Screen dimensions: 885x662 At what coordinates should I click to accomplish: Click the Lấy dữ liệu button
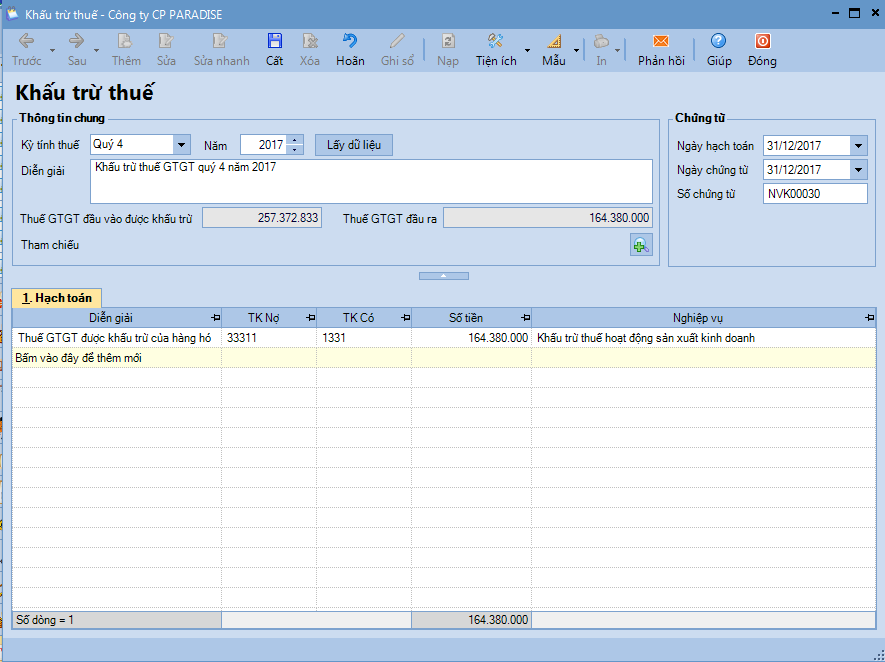pos(354,145)
